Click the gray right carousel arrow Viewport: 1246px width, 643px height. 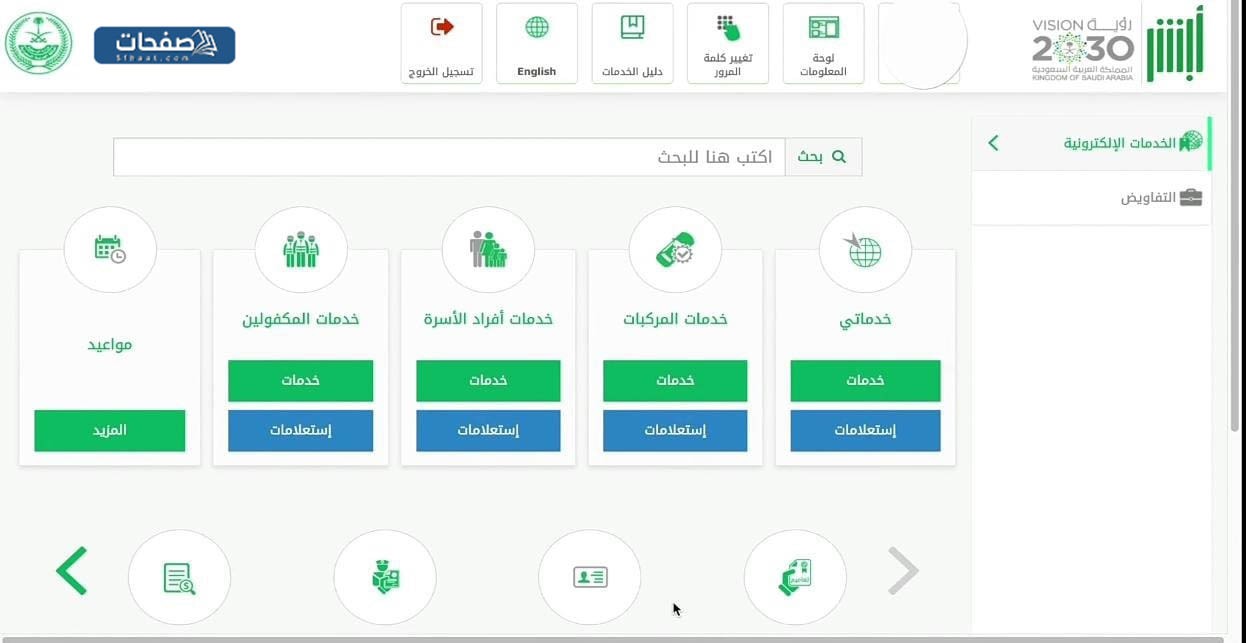coord(903,571)
